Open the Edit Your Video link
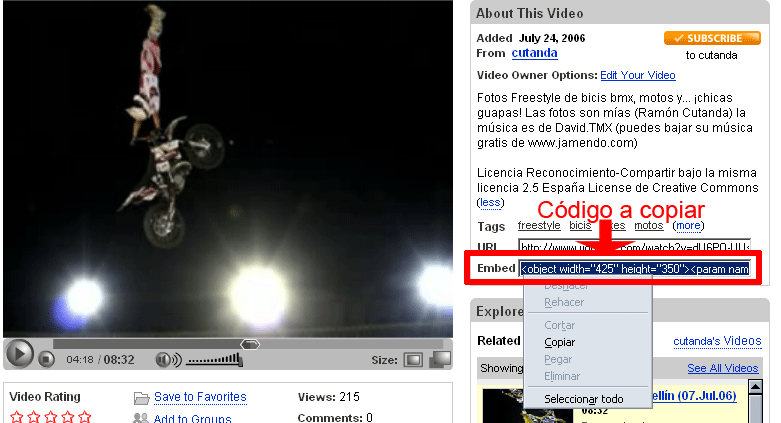This screenshot has height=423, width=781. point(638,75)
